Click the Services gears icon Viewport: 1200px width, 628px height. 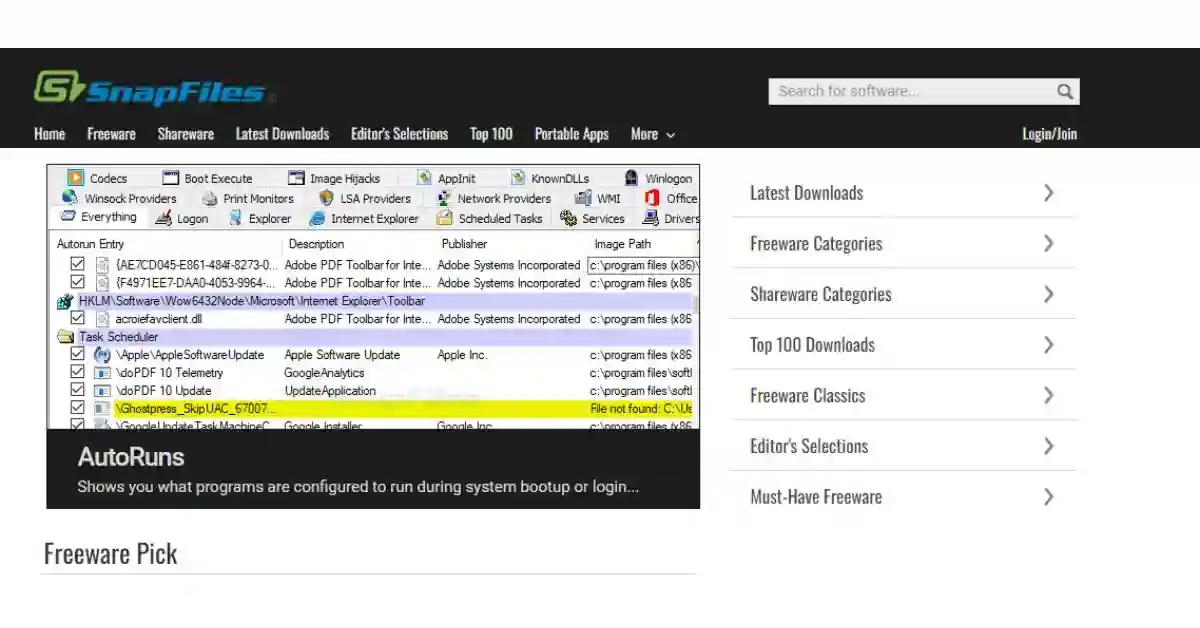click(x=568, y=218)
